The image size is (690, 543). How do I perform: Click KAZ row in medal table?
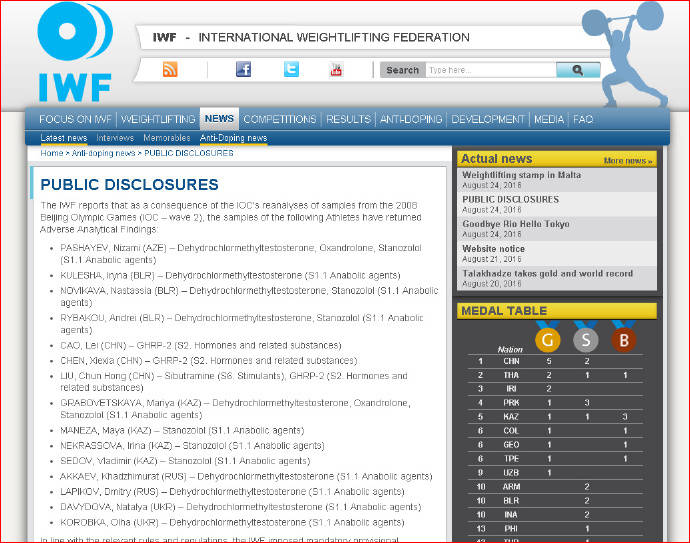point(555,416)
